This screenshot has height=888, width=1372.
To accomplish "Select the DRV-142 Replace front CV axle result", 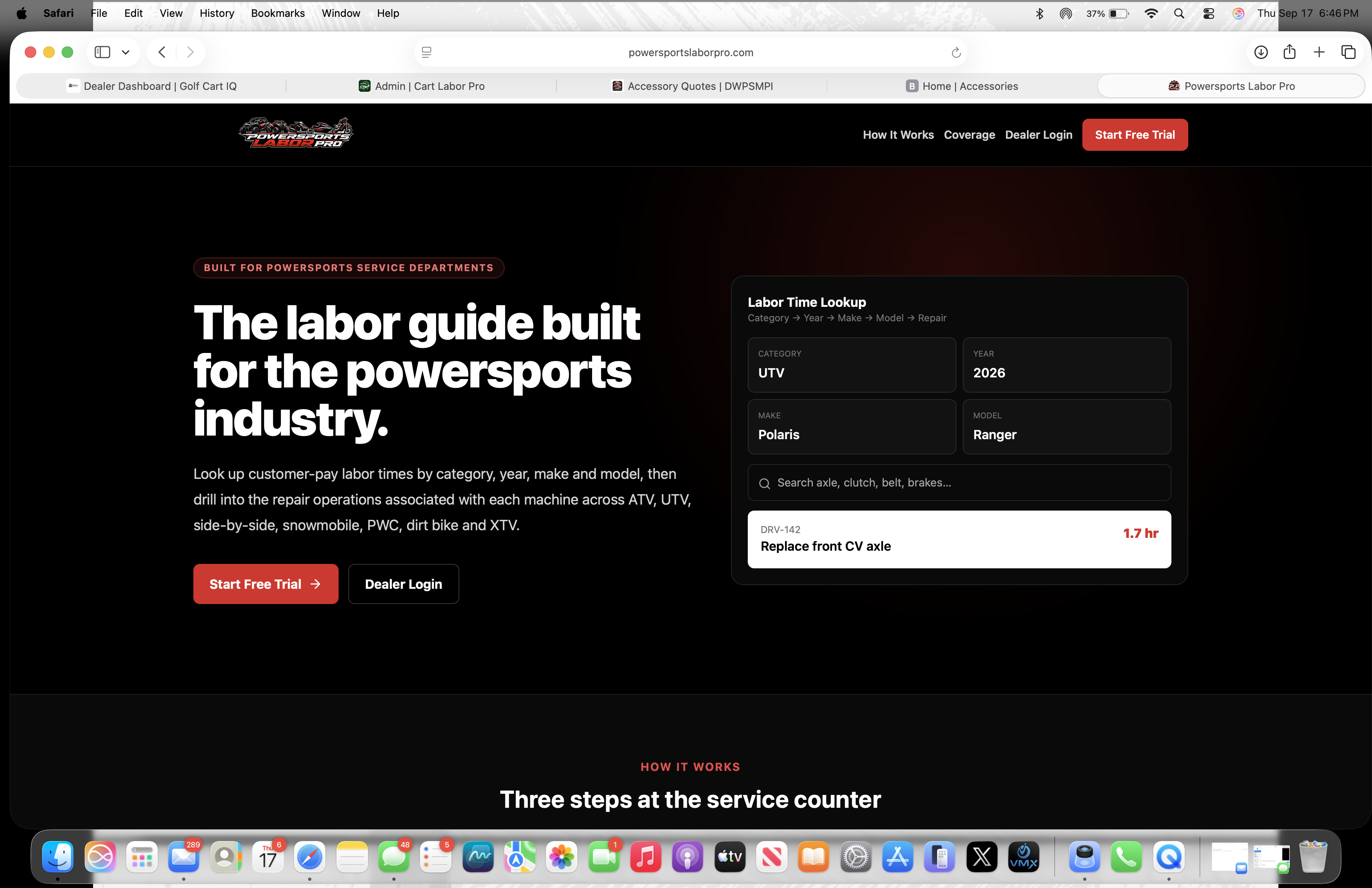I will (x=959, y=539).
